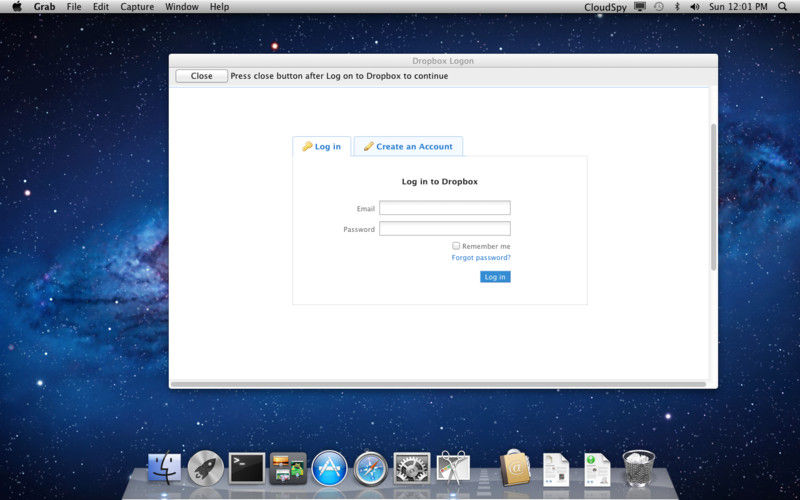Open the Capture menu

pos(137,7)
